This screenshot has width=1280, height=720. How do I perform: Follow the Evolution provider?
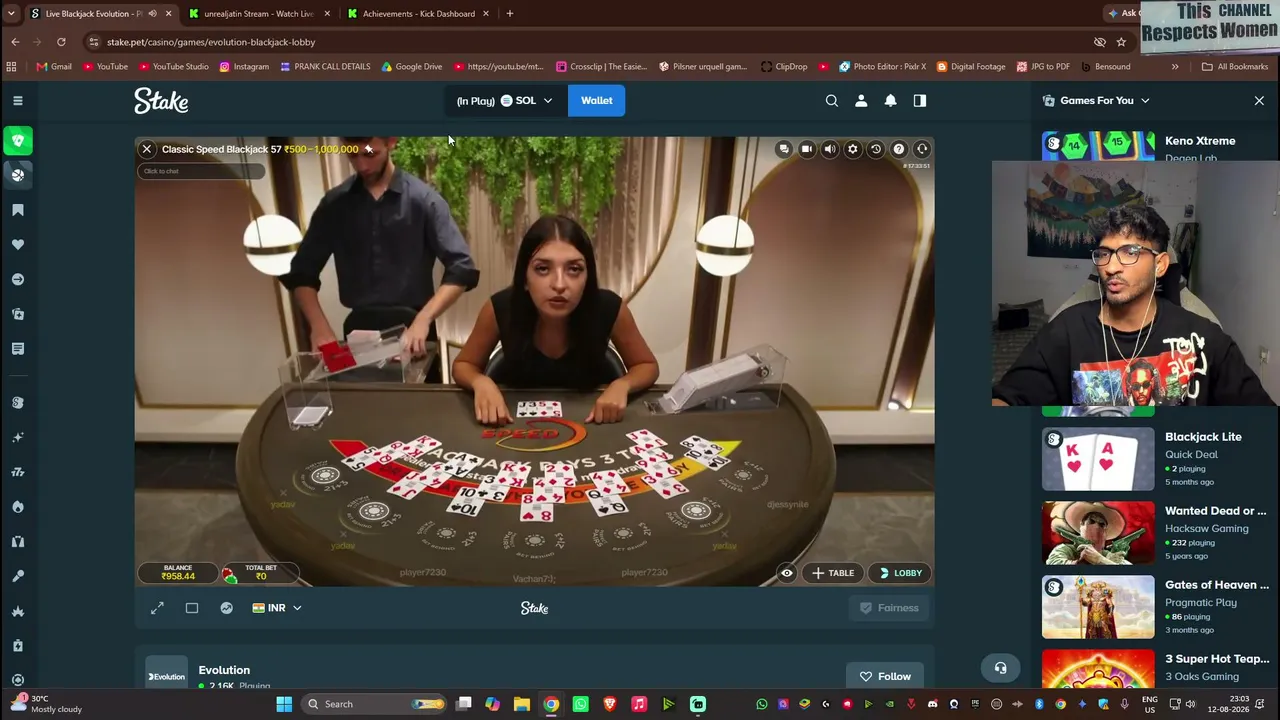[x=885, y=677]
